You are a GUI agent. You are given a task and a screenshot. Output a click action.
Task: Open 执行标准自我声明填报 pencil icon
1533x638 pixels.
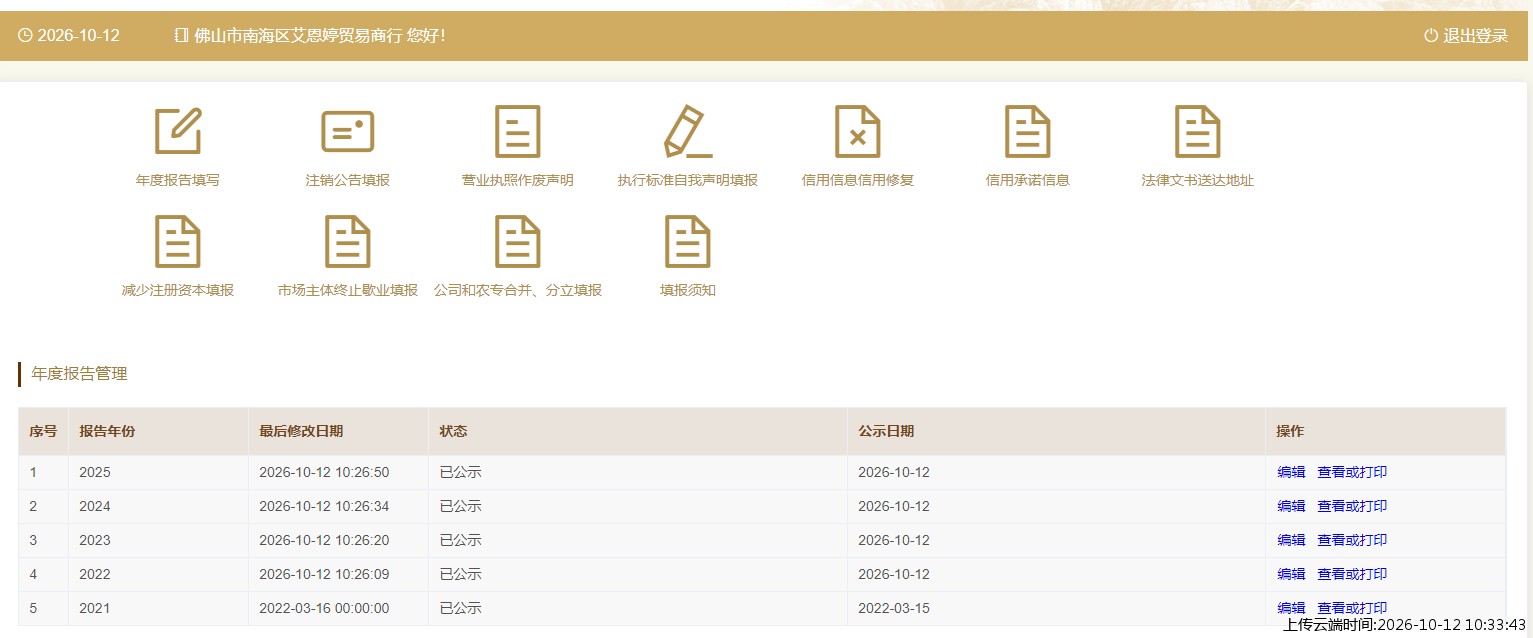click(688, 131)
